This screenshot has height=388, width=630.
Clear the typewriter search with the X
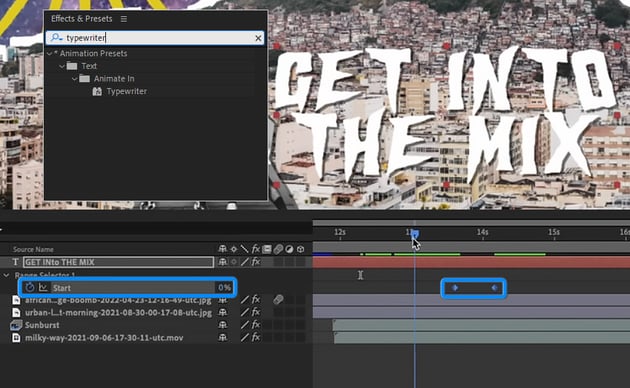(x=258, y=38)
